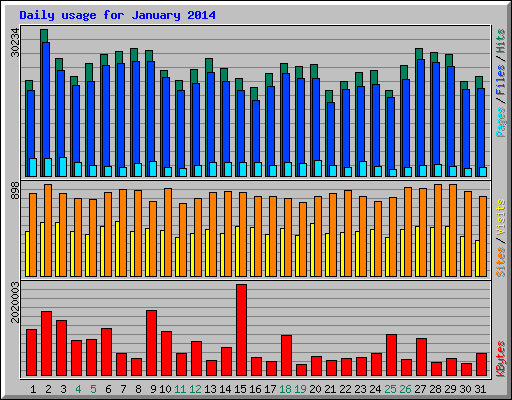512x400 pixels.
Task: Click the day "14" x-axis label
Action: 225,389
